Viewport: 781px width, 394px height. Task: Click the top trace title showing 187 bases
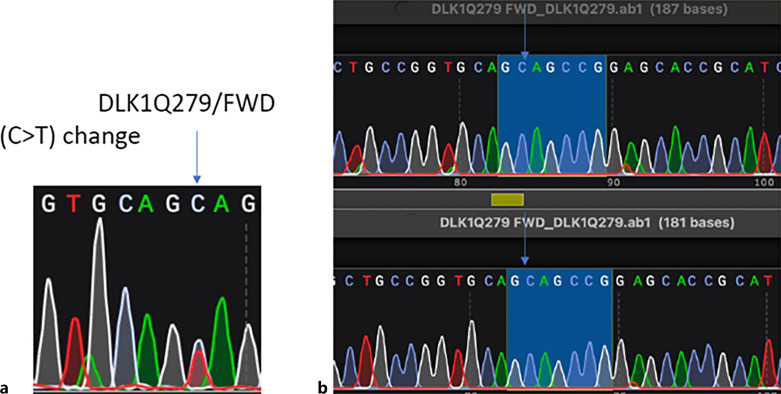tap(579, 8)
